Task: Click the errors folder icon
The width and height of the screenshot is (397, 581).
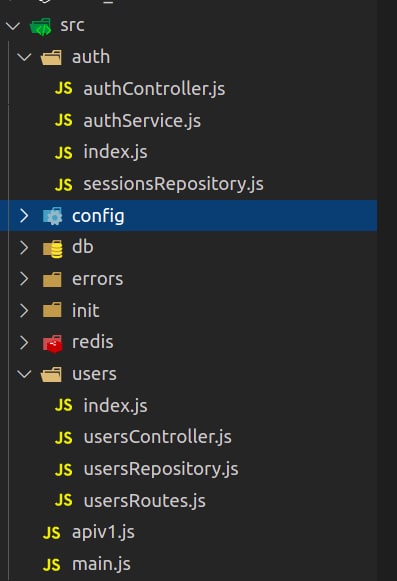Action: (52, 280)
